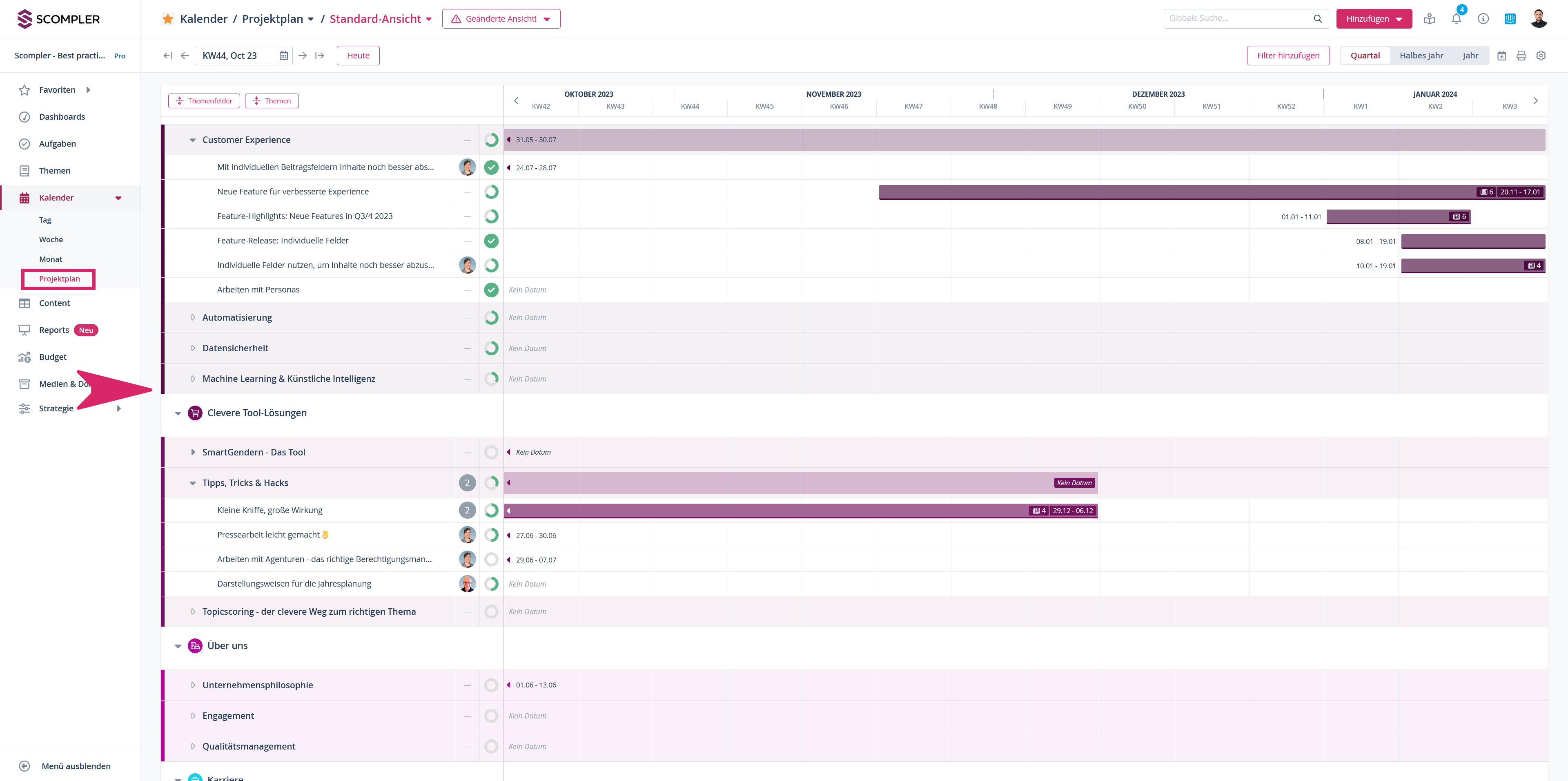Click the Neue Feature timeline bar
The height and width of the screenshot is (781, 1568).
pyautogui.click(x=1156, y=192)
